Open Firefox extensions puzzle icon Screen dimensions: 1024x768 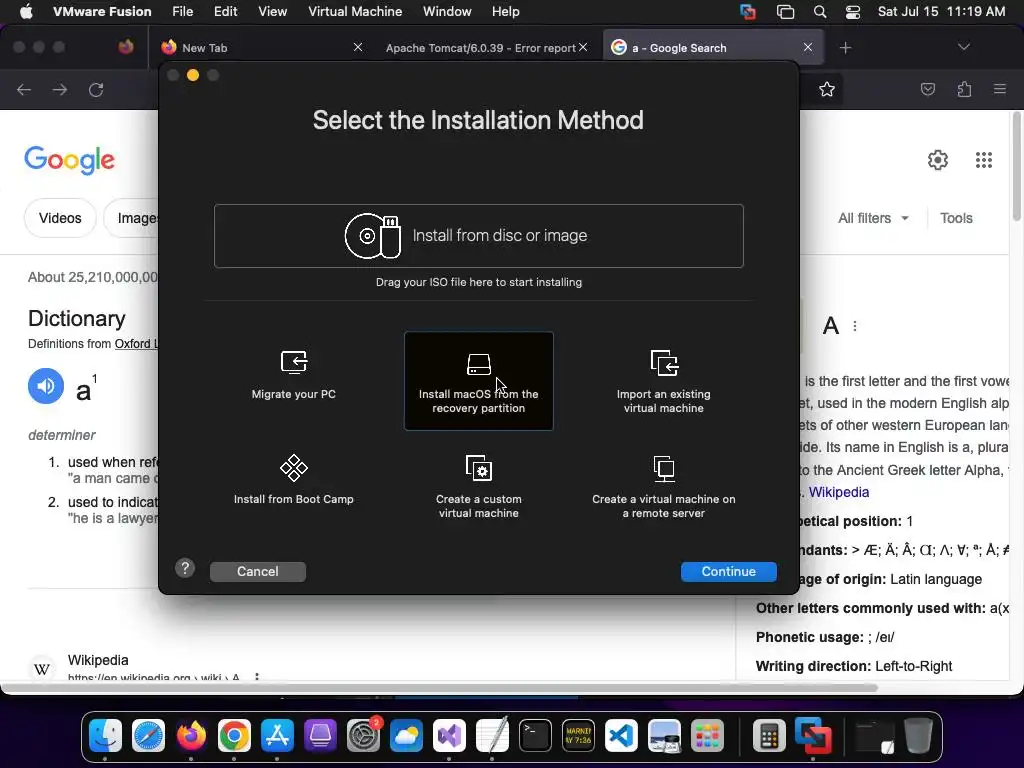[964, 89]
